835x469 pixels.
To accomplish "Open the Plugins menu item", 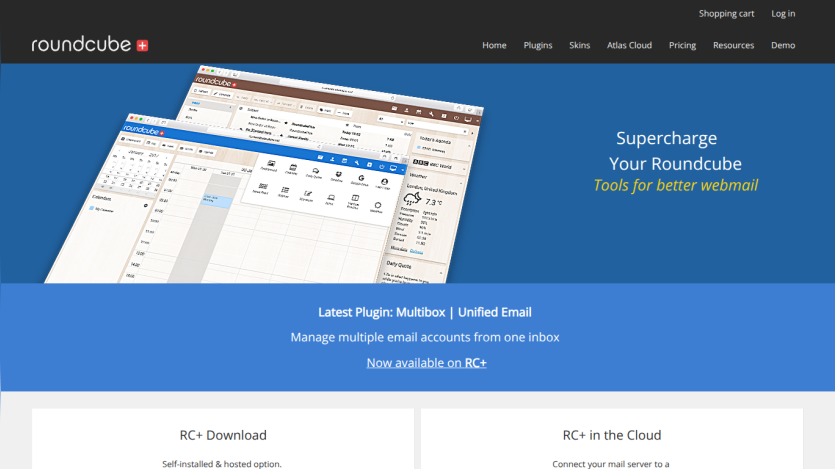I will pyautogui.click(x=538, y=45).
